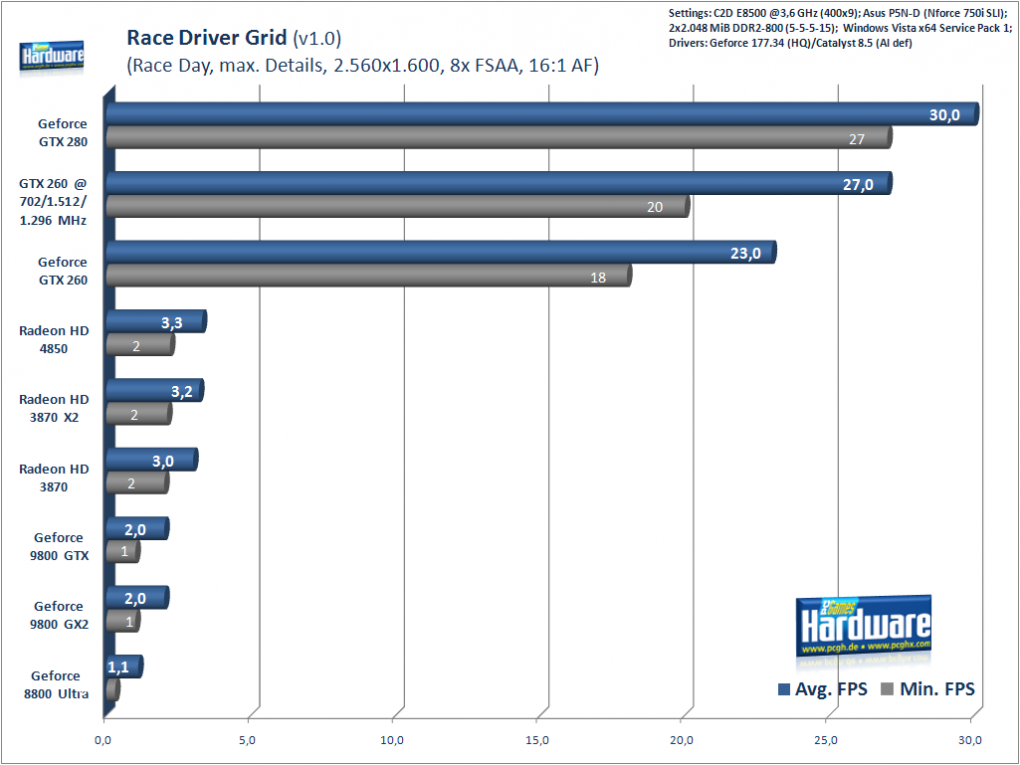The width and height of the screenshot is (1020, 765).
Task: Click the Geforce 9800 GX2 avg bar 2,0
Action: click(x=137, y=597)
